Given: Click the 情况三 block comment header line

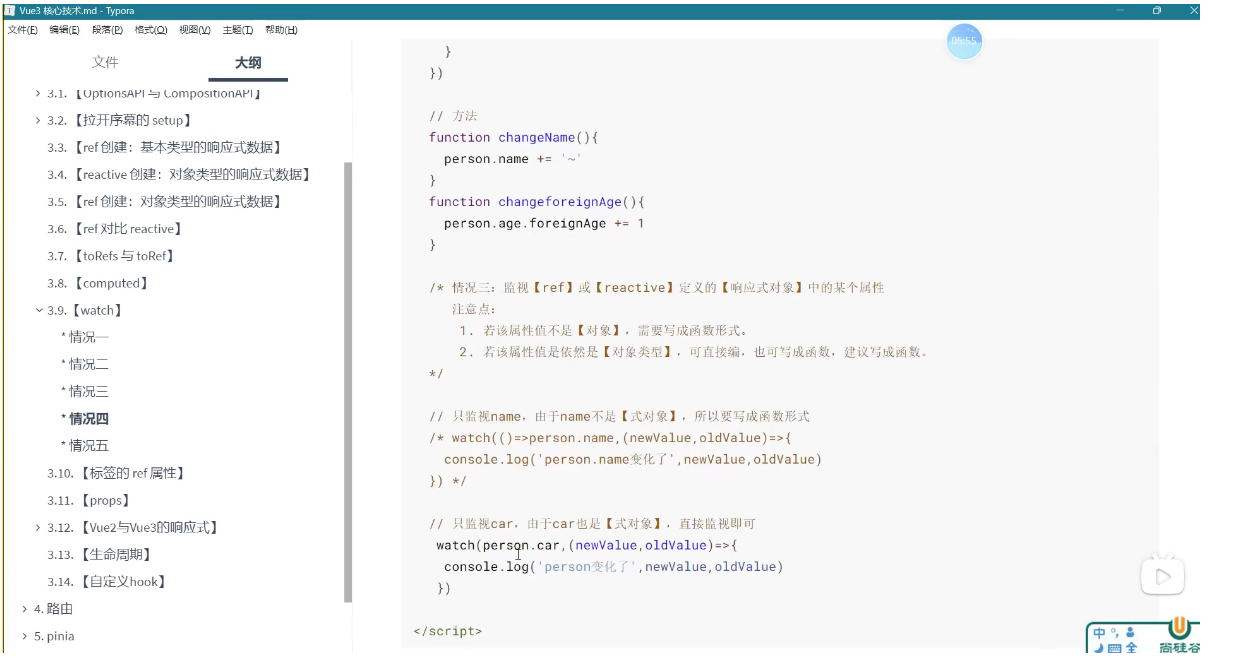Looking at the screenshot, I should click(656, 287).
